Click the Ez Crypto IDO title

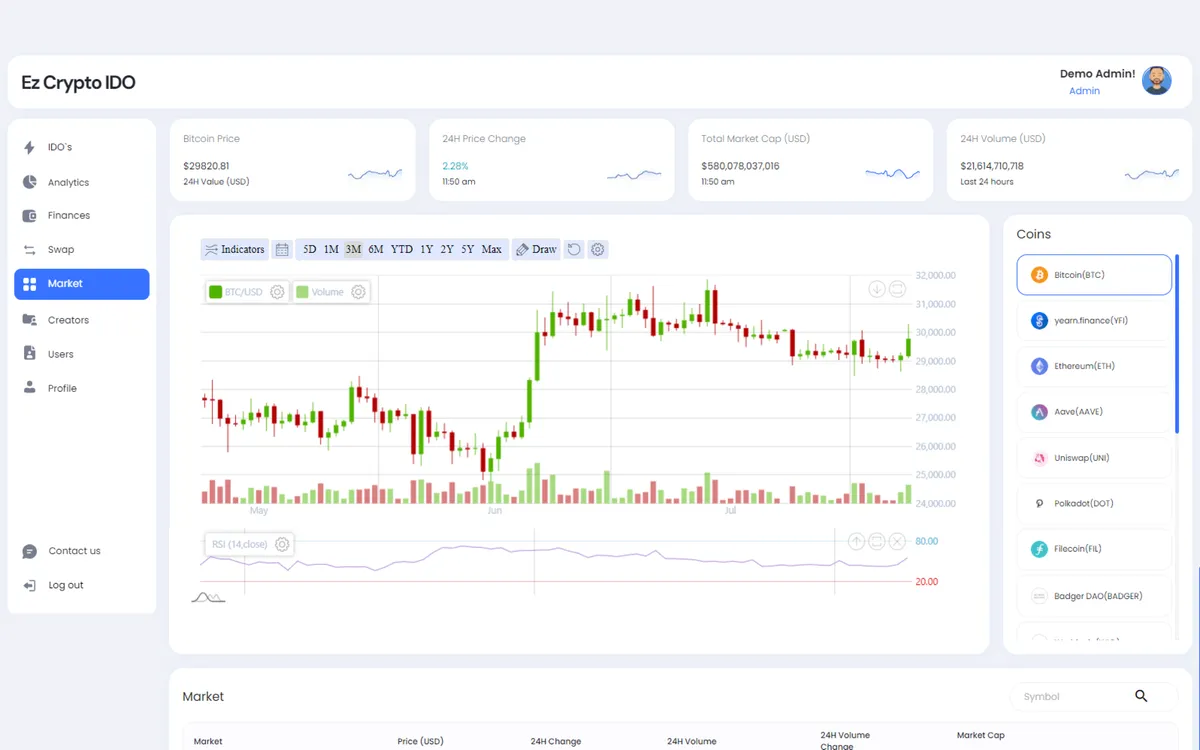coord(78,83)
